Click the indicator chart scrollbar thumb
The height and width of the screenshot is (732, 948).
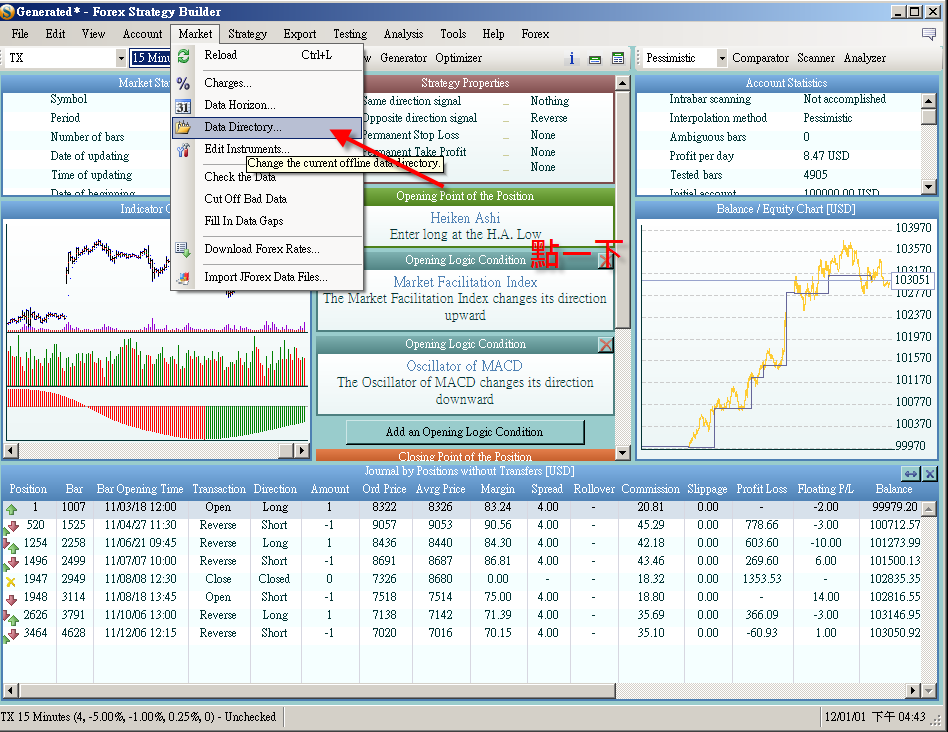click(287, 450)
